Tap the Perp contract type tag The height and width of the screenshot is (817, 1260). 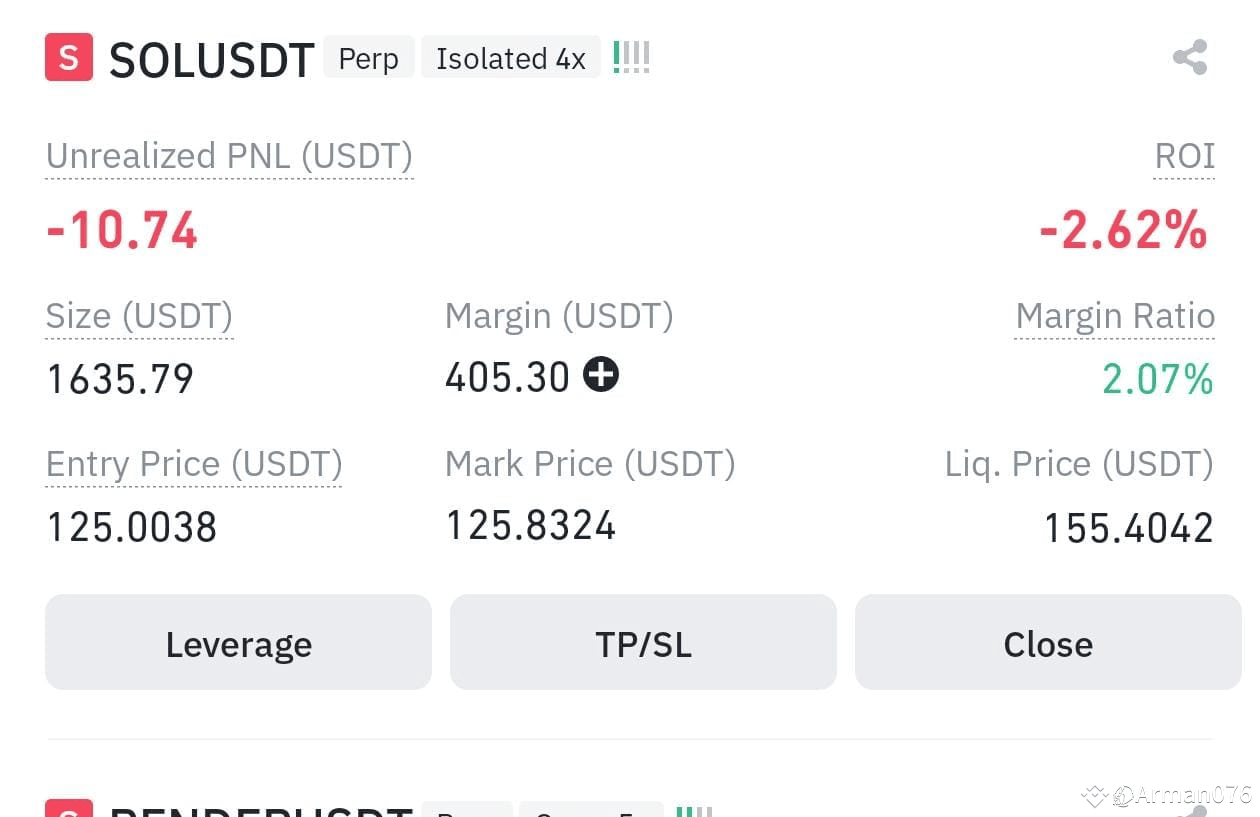pyautogui.click(x=368, y=58)
